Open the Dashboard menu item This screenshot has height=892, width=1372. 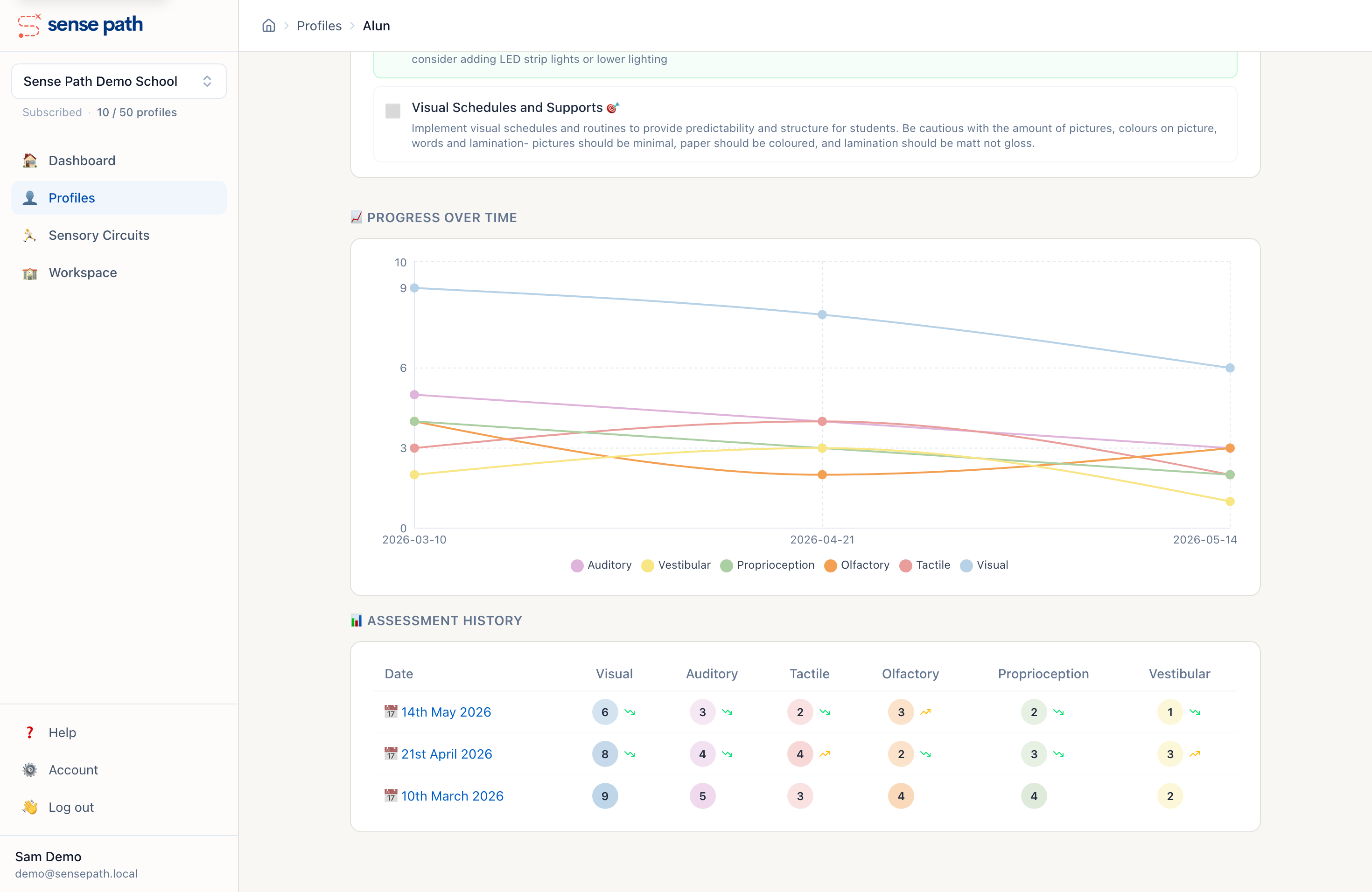tap(119, 161)
